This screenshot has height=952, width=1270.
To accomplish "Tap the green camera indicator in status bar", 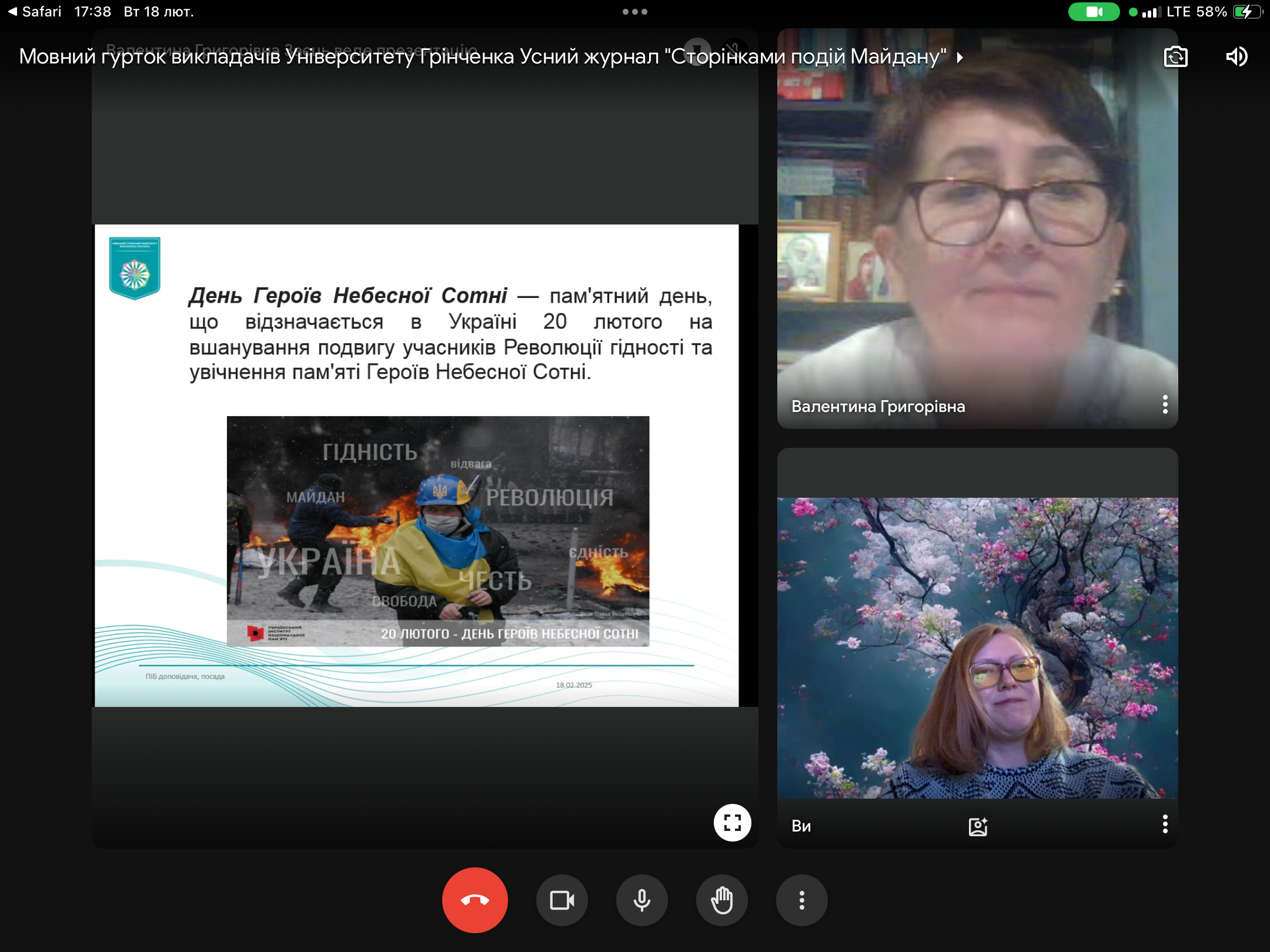I will [1094, 12].
